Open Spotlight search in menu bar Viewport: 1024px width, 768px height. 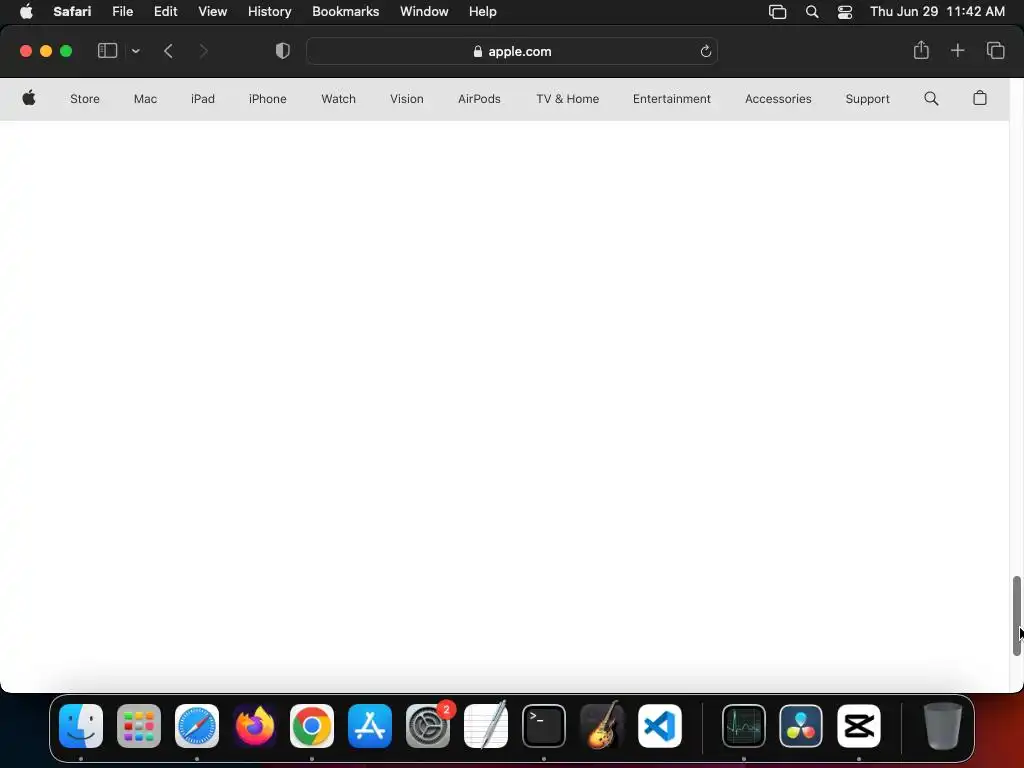click(812, 12)
